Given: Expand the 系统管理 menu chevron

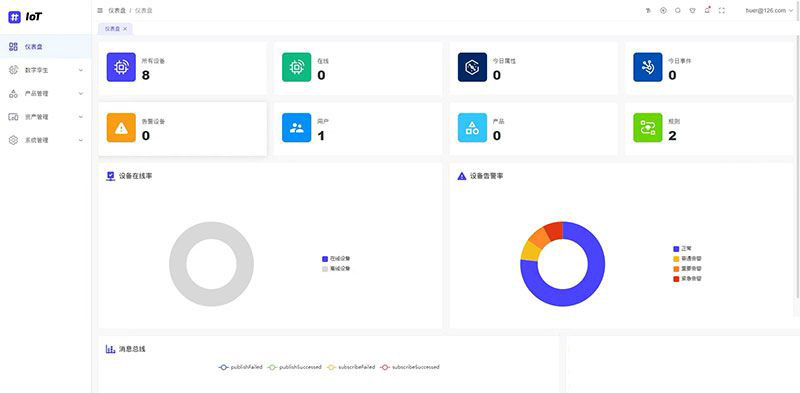Looking at the screenshot, I should [x=81, y=140].
